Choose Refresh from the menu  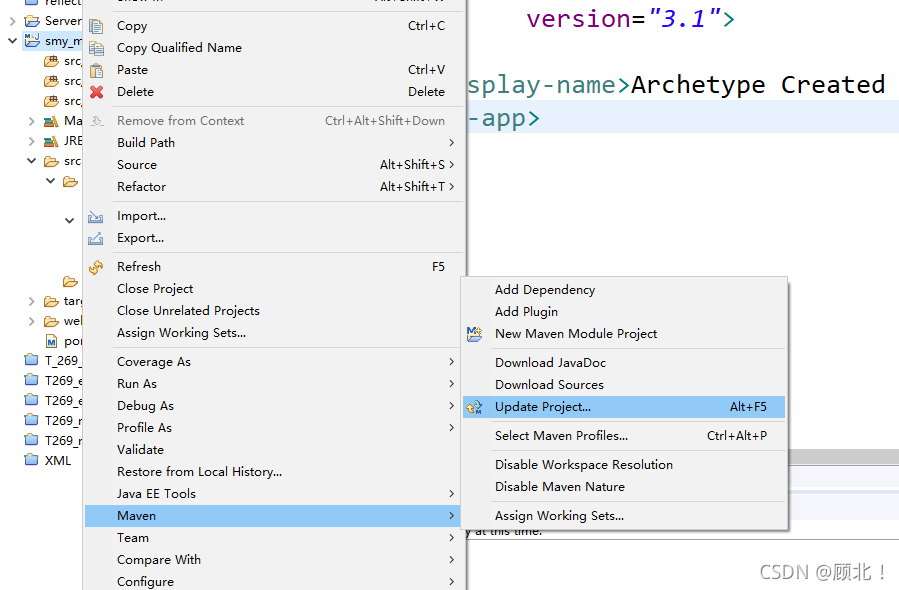(273, 267)
